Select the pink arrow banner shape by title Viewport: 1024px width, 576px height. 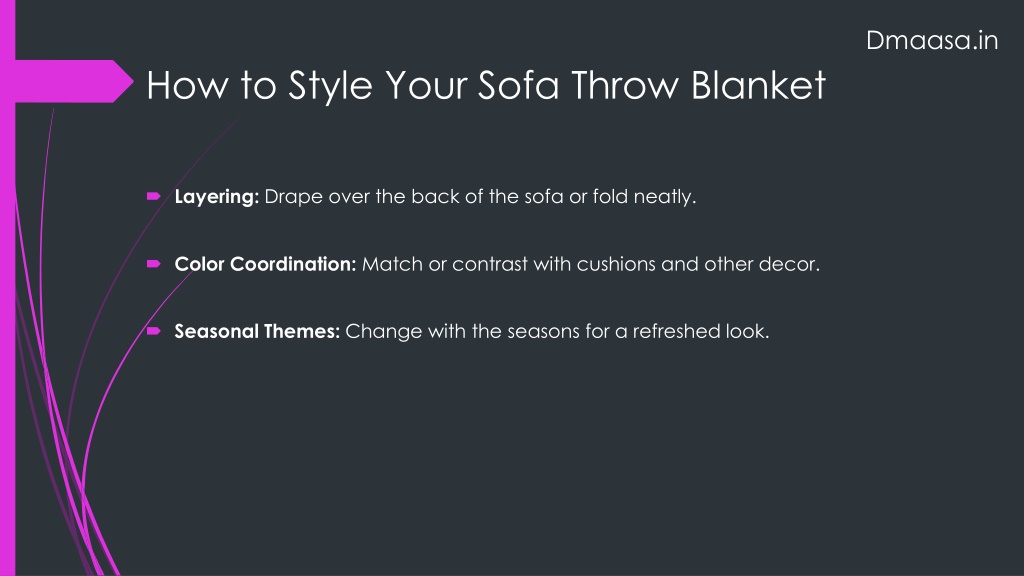[x=74, y=81]
